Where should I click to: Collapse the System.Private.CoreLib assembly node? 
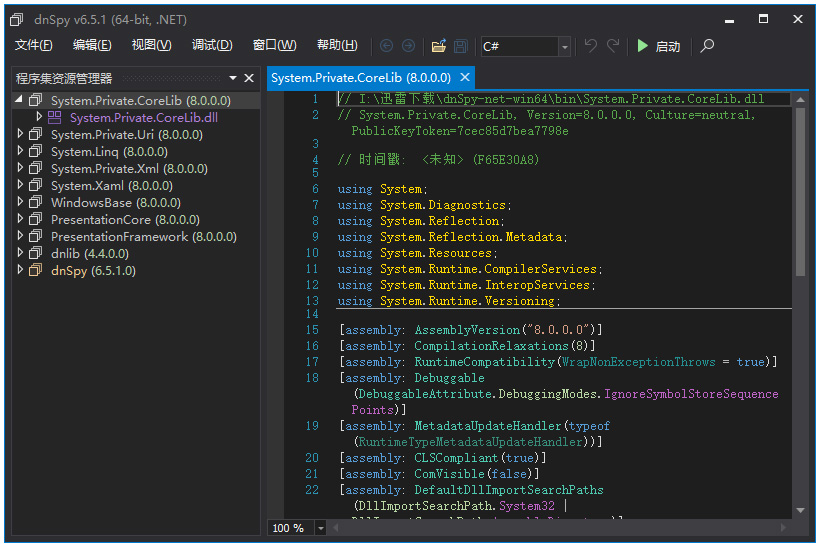click(x=19, y=100)
